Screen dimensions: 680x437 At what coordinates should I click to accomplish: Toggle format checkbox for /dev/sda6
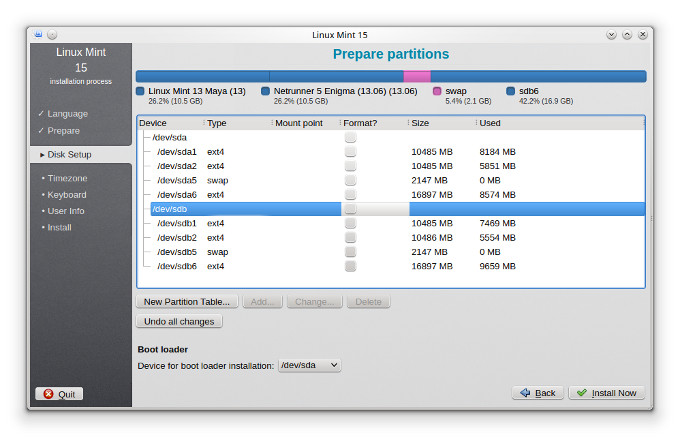point(350,195)
